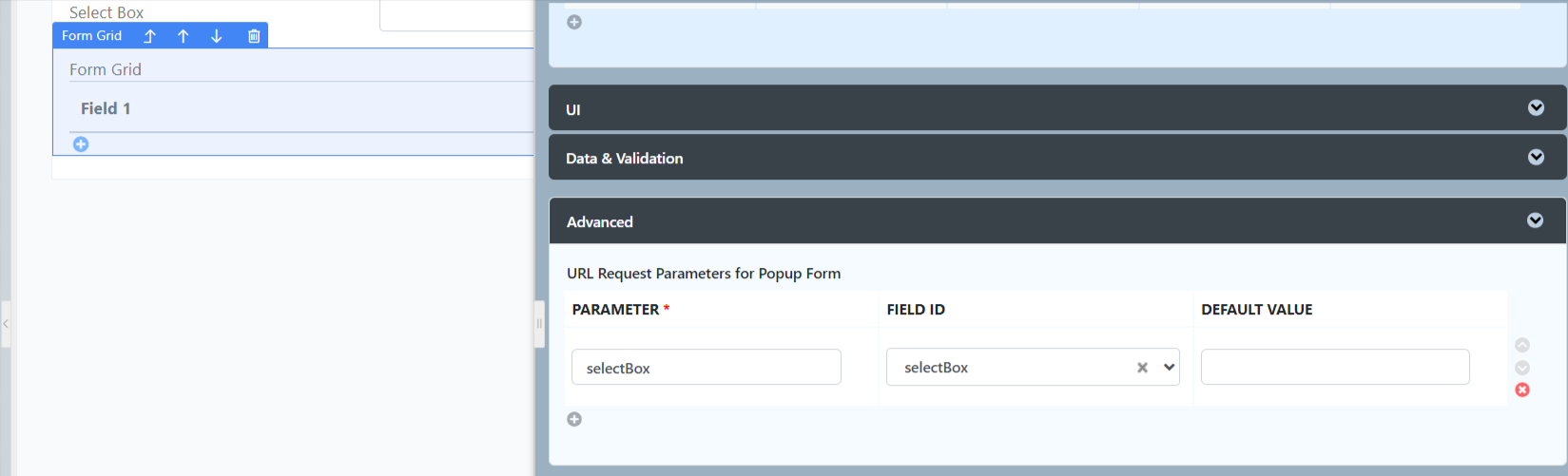Add a column with plus under Field 1
This screenshot has height=476, width=1568.
(x=81, y=144)
